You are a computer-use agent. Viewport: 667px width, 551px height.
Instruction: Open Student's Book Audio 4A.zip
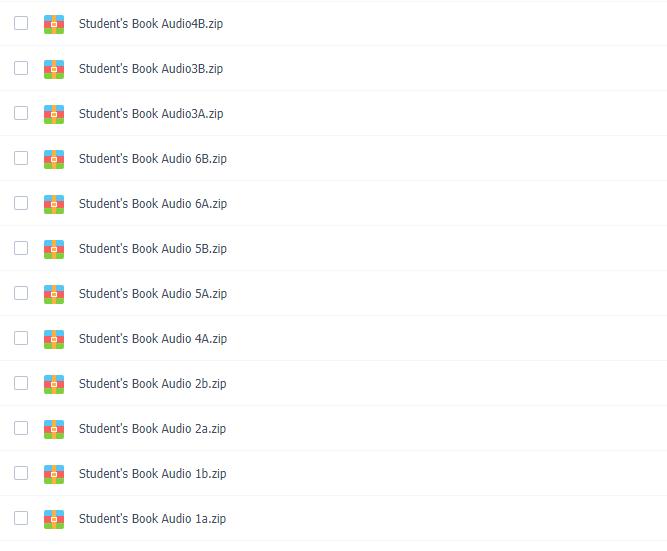coord(153,339)
